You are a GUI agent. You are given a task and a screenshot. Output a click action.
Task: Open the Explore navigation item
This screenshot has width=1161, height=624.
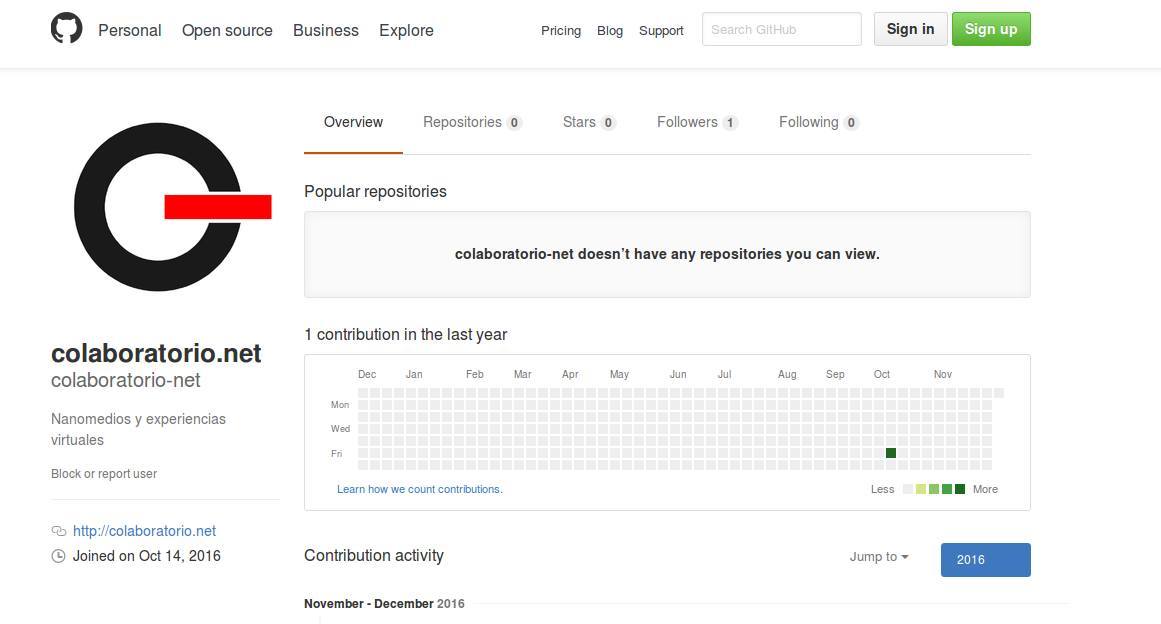[406, 30]
